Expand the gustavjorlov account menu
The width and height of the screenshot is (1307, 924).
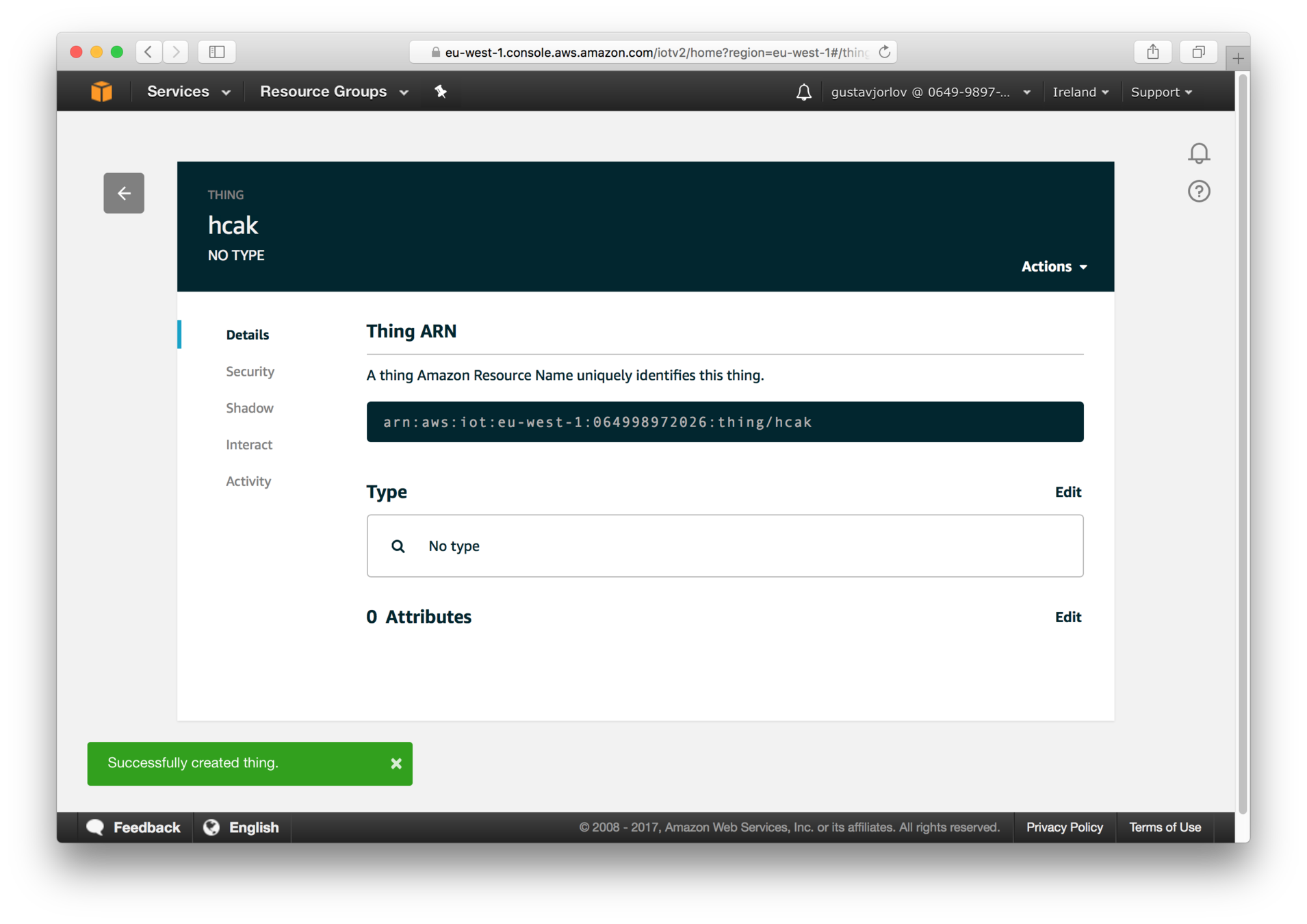[931, 92]
